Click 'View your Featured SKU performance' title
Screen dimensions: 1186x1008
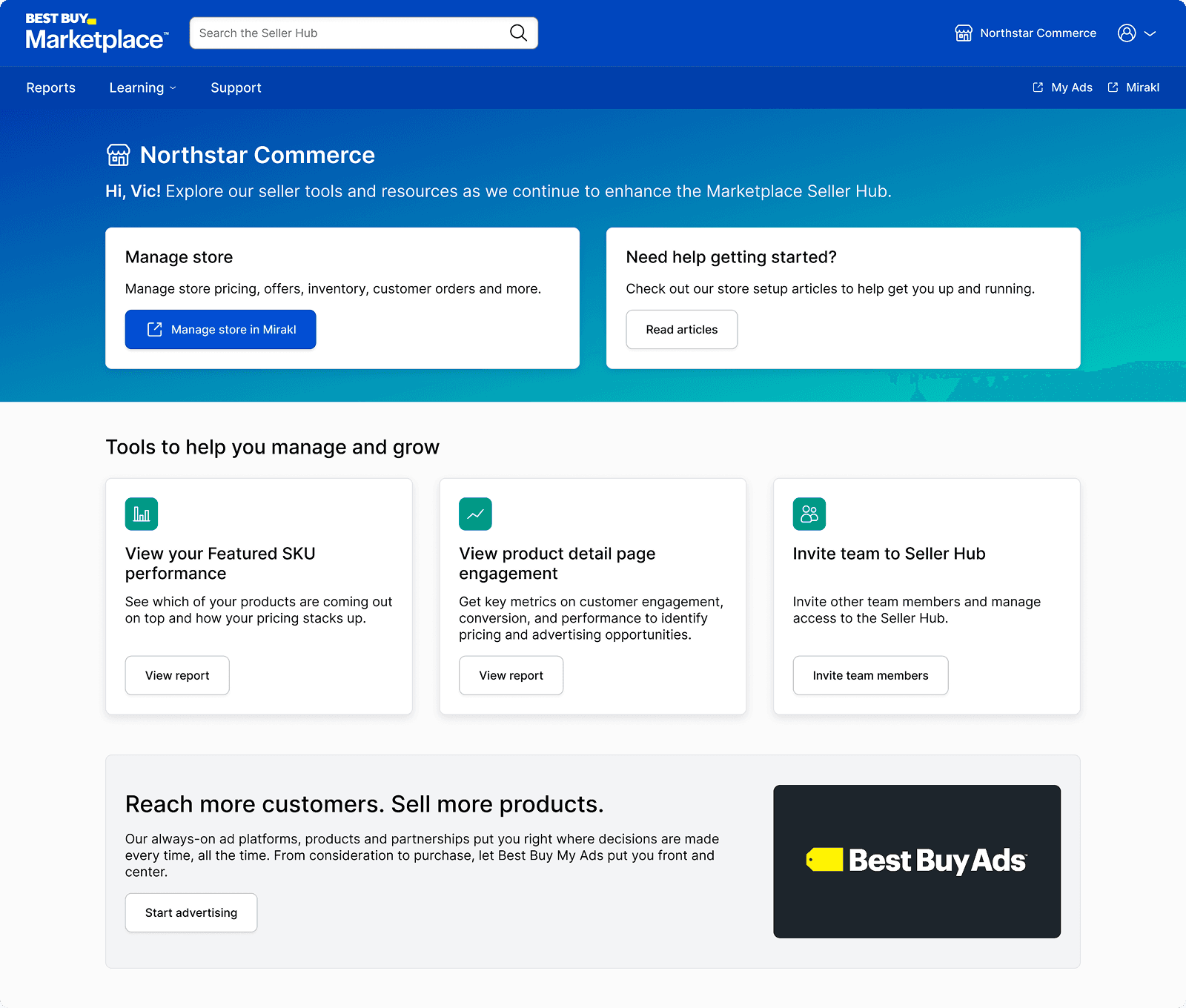pos(220,563)
